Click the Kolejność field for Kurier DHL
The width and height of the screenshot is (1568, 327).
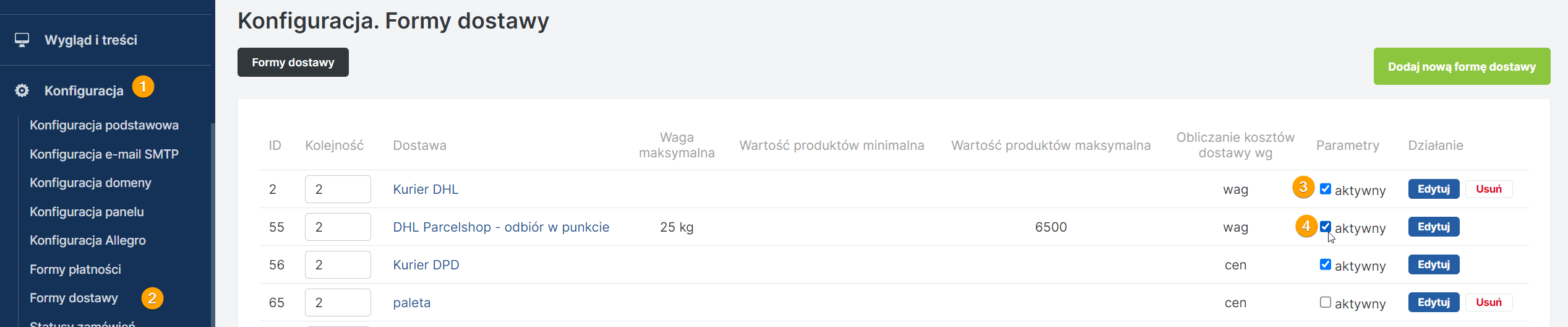(x=338, y=190)
